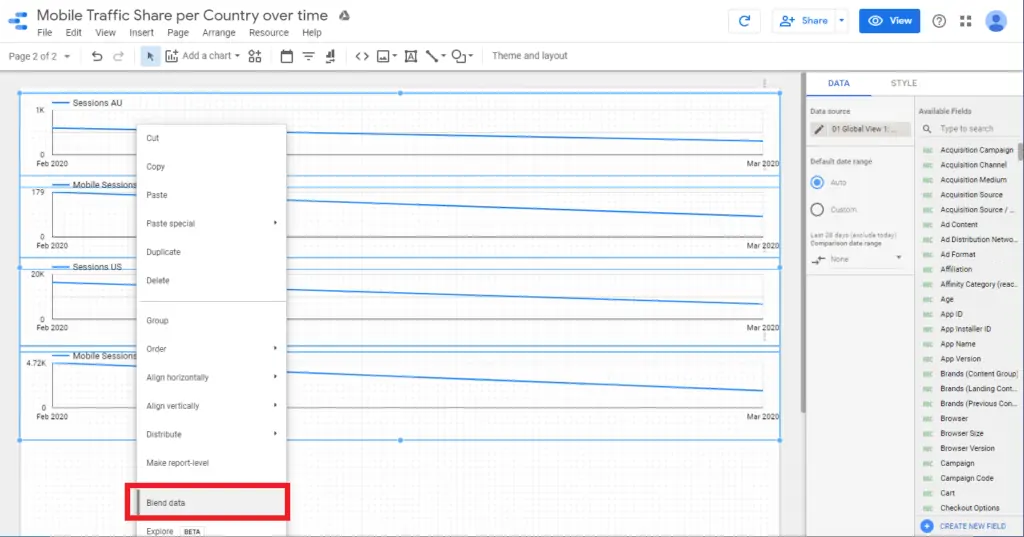Edit data source with pencil icon
The image size is (1024, 537).
pyautogui.click(x=819, y=129)
